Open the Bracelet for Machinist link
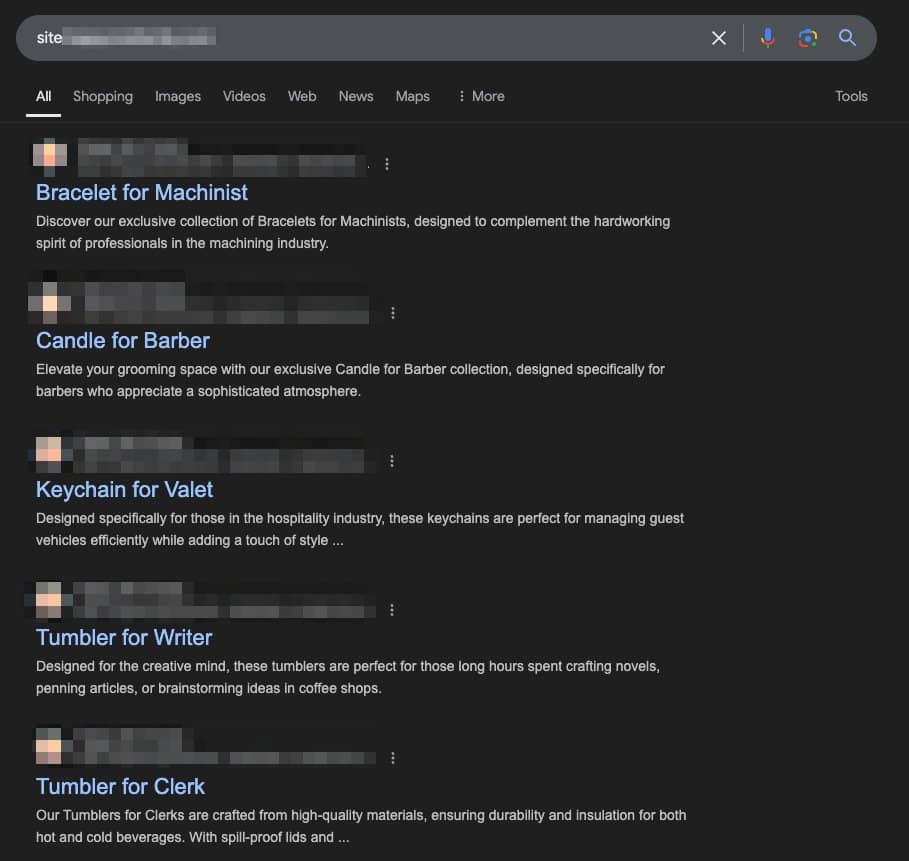 click(142, 192)
